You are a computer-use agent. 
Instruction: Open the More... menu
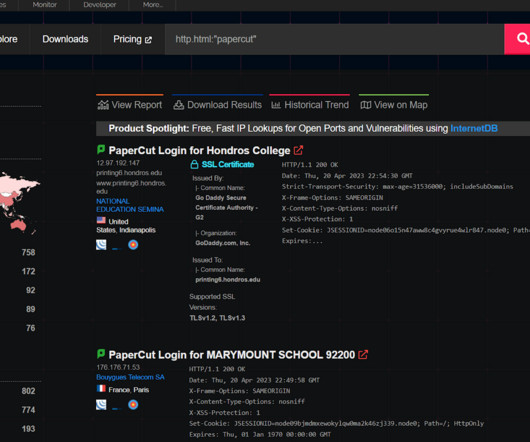(153, 5)
